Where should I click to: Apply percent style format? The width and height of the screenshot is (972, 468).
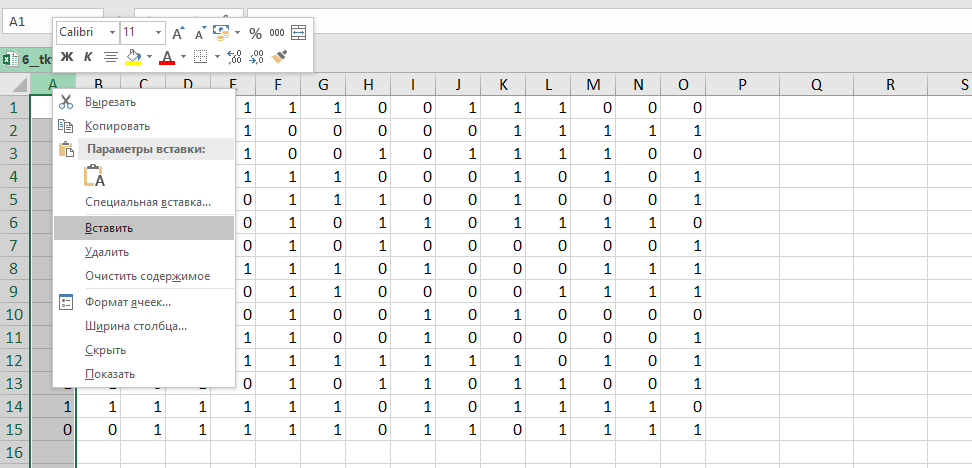click(255, 33)
